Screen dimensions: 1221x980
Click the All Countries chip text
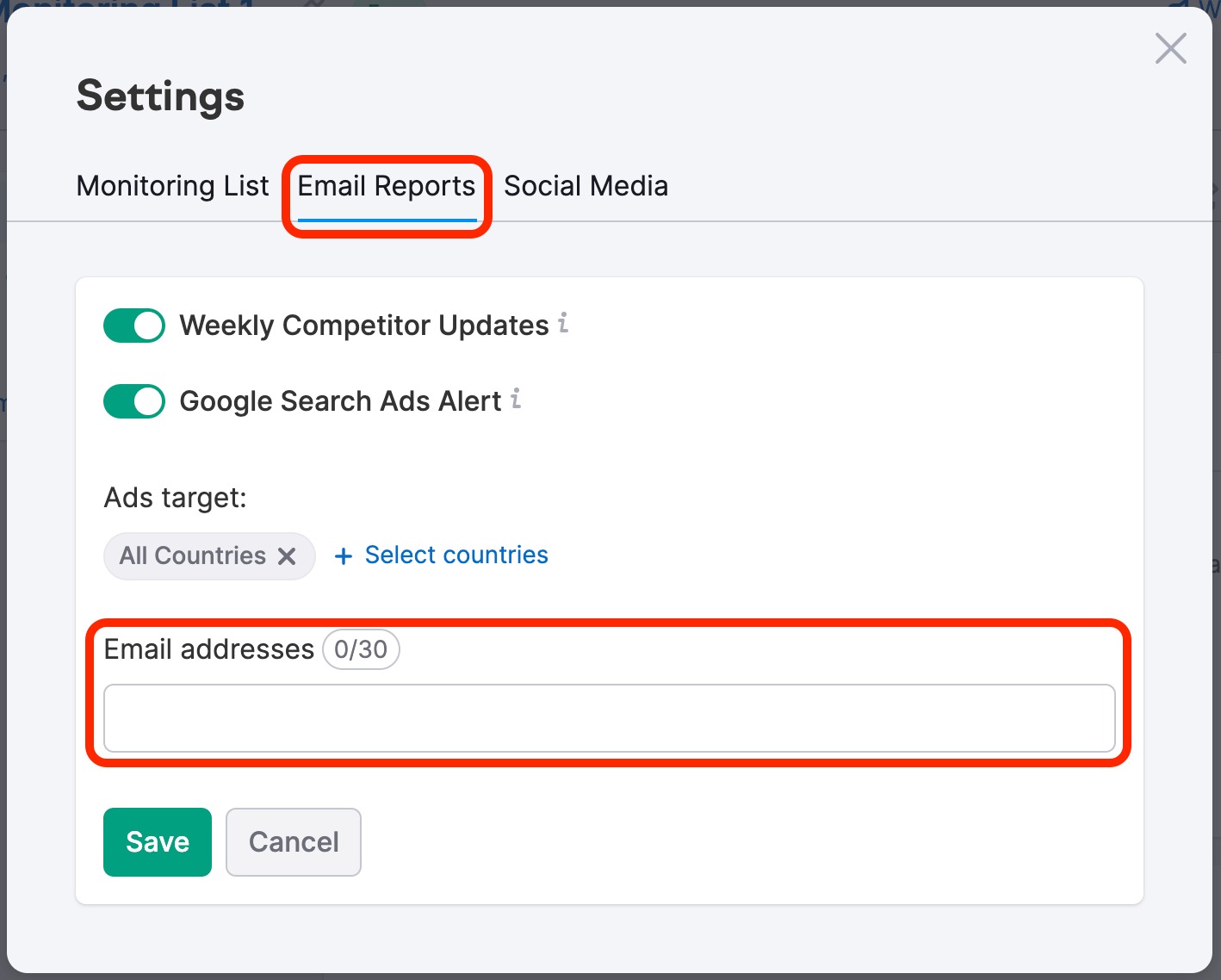[193, 556]
